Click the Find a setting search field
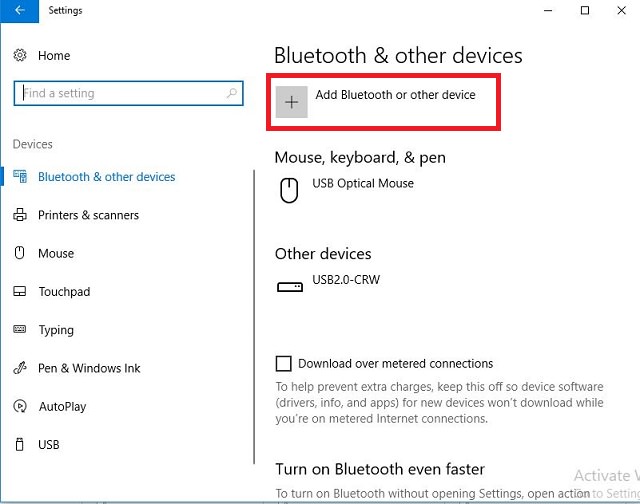Image resolution: width=640 pixels, height=504 pixels. 120,93
